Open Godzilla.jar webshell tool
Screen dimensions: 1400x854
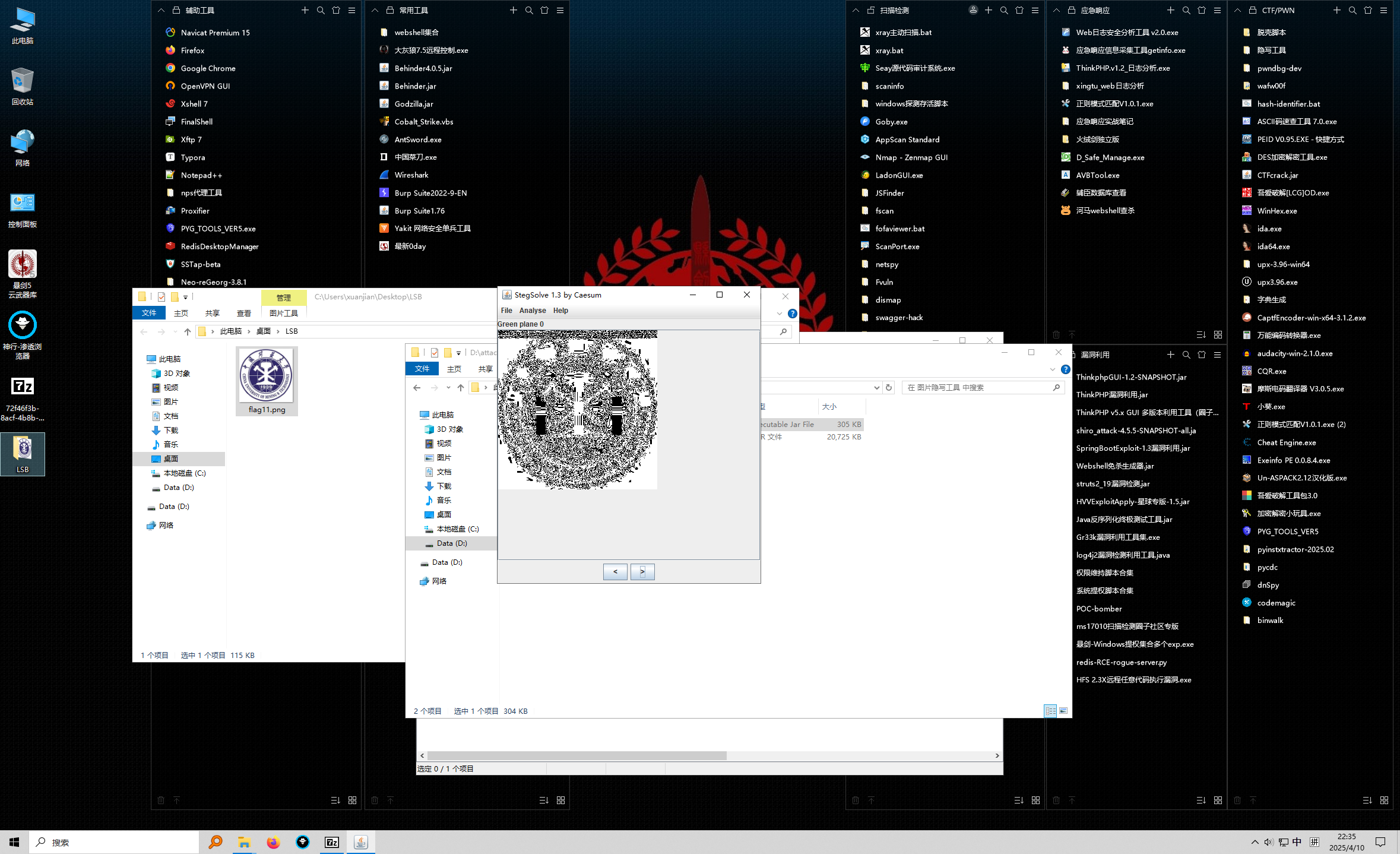point(414,103)
